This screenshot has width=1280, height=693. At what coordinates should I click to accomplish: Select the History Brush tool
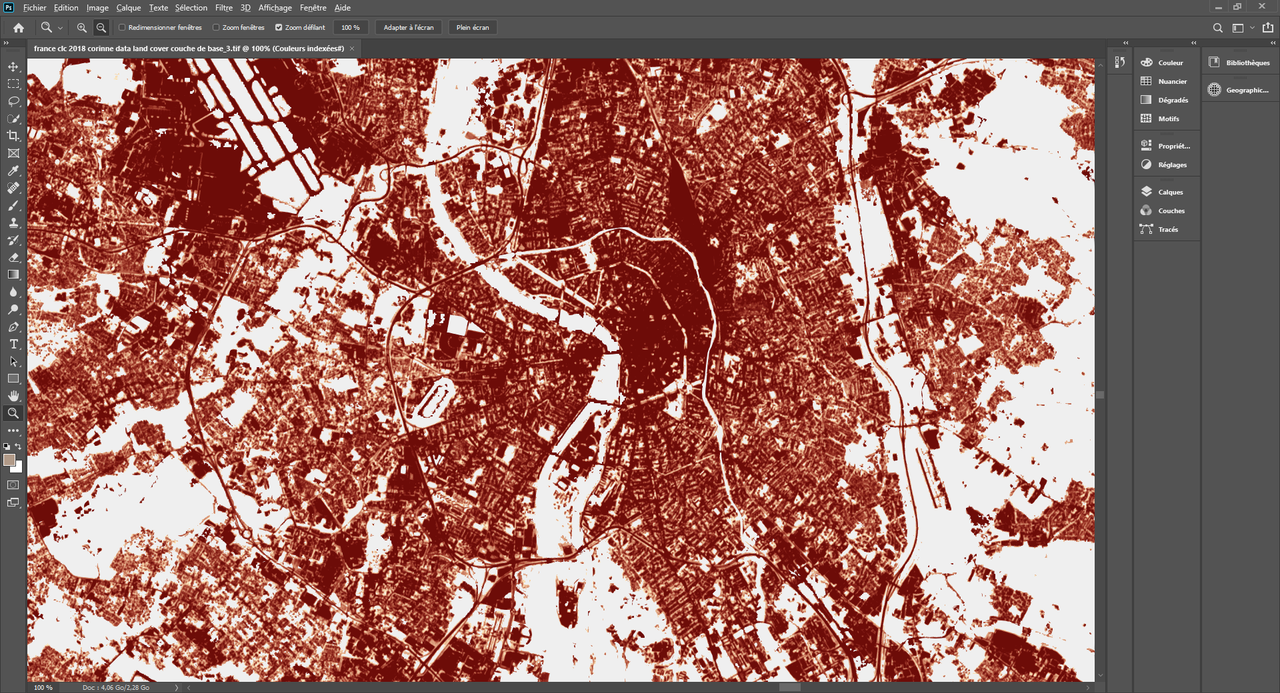point(13,240)
